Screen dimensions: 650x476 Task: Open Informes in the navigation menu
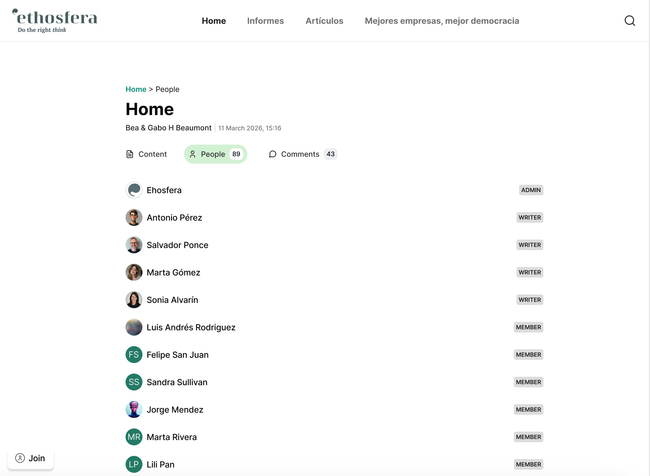(265, 21)
